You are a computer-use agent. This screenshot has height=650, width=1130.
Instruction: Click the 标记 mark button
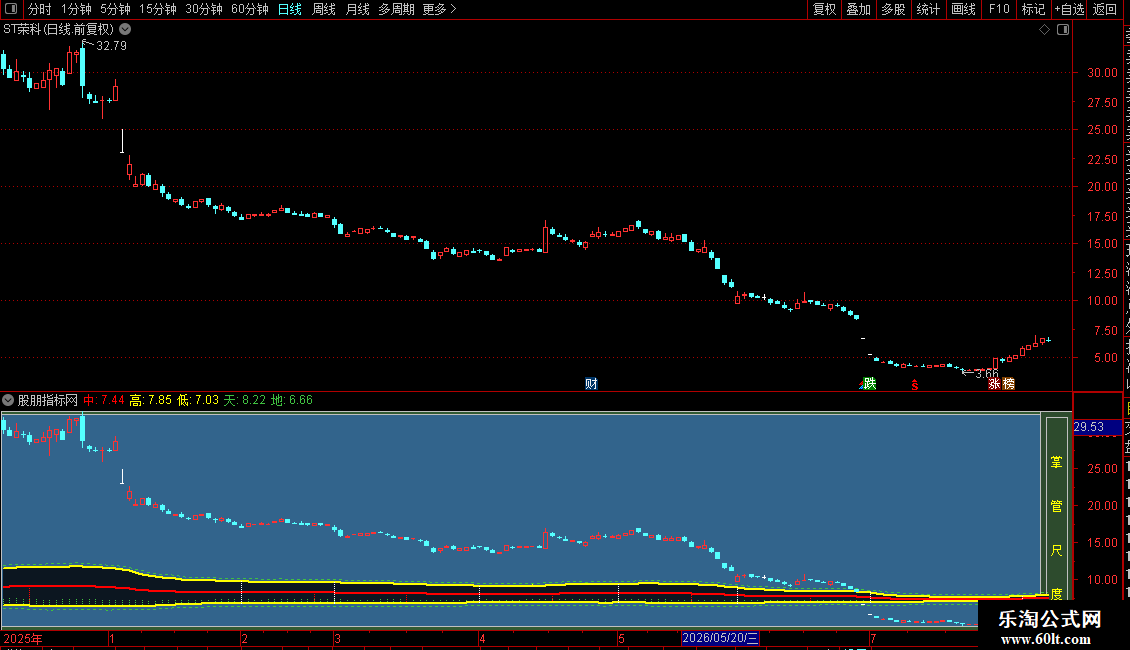click(1033, 9)
